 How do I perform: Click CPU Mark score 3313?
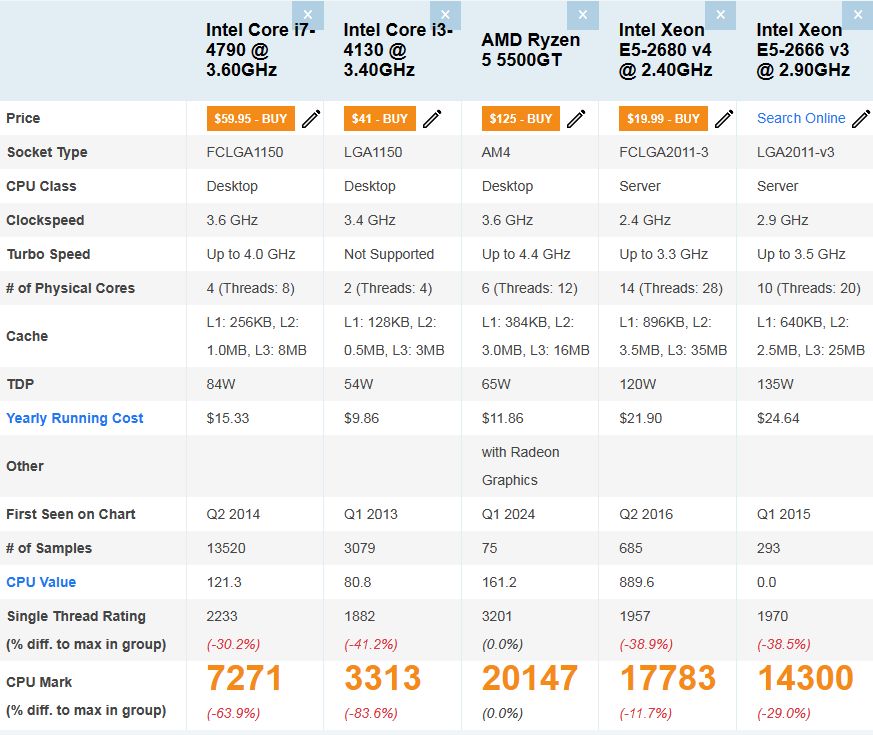coord(382,678)
